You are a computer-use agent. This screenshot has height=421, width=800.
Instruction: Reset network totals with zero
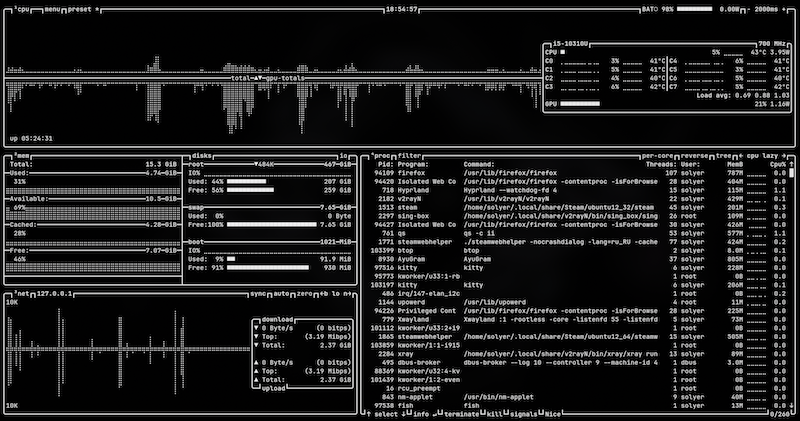(303, 295)
